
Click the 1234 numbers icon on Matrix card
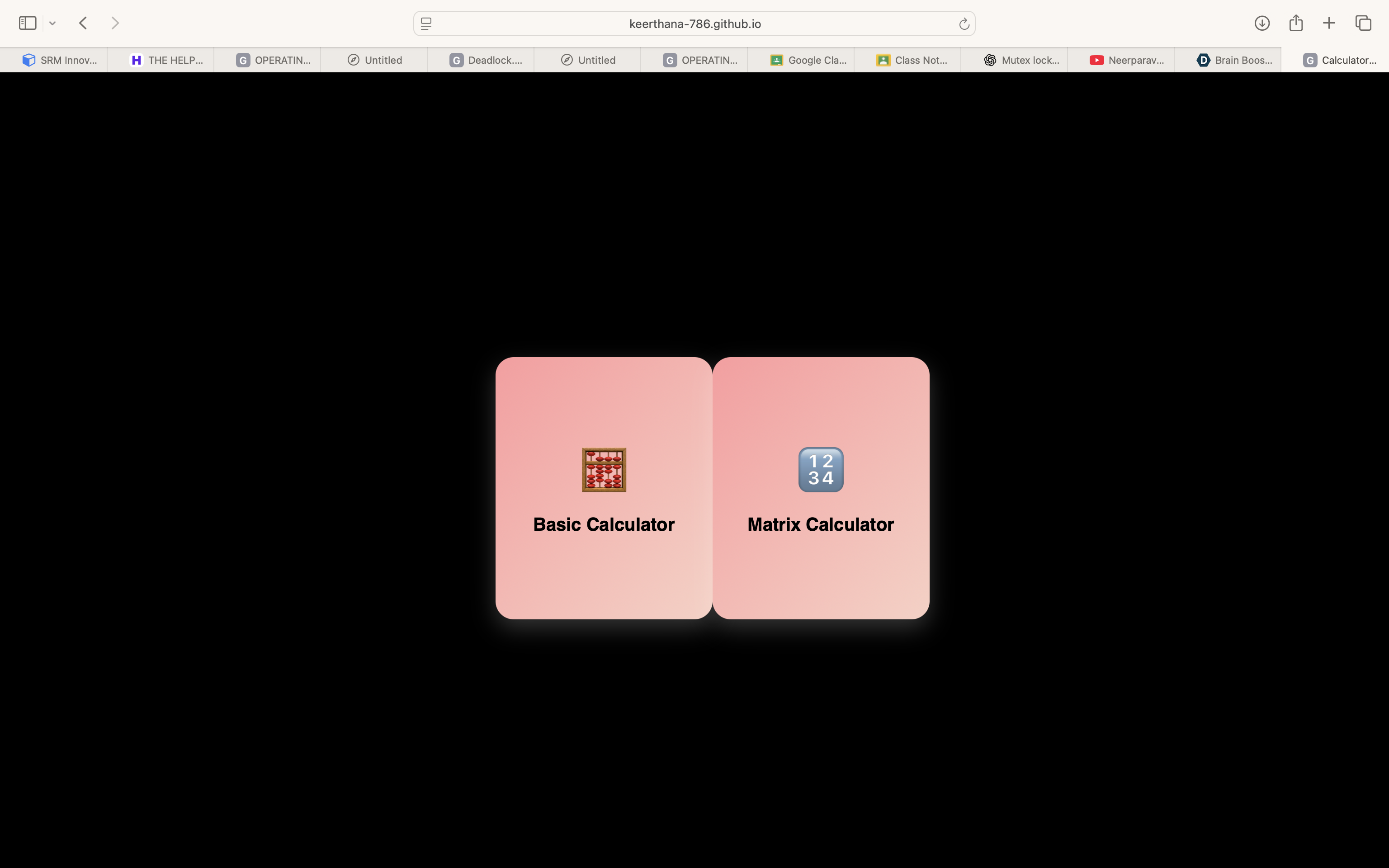tap(821, 470)
